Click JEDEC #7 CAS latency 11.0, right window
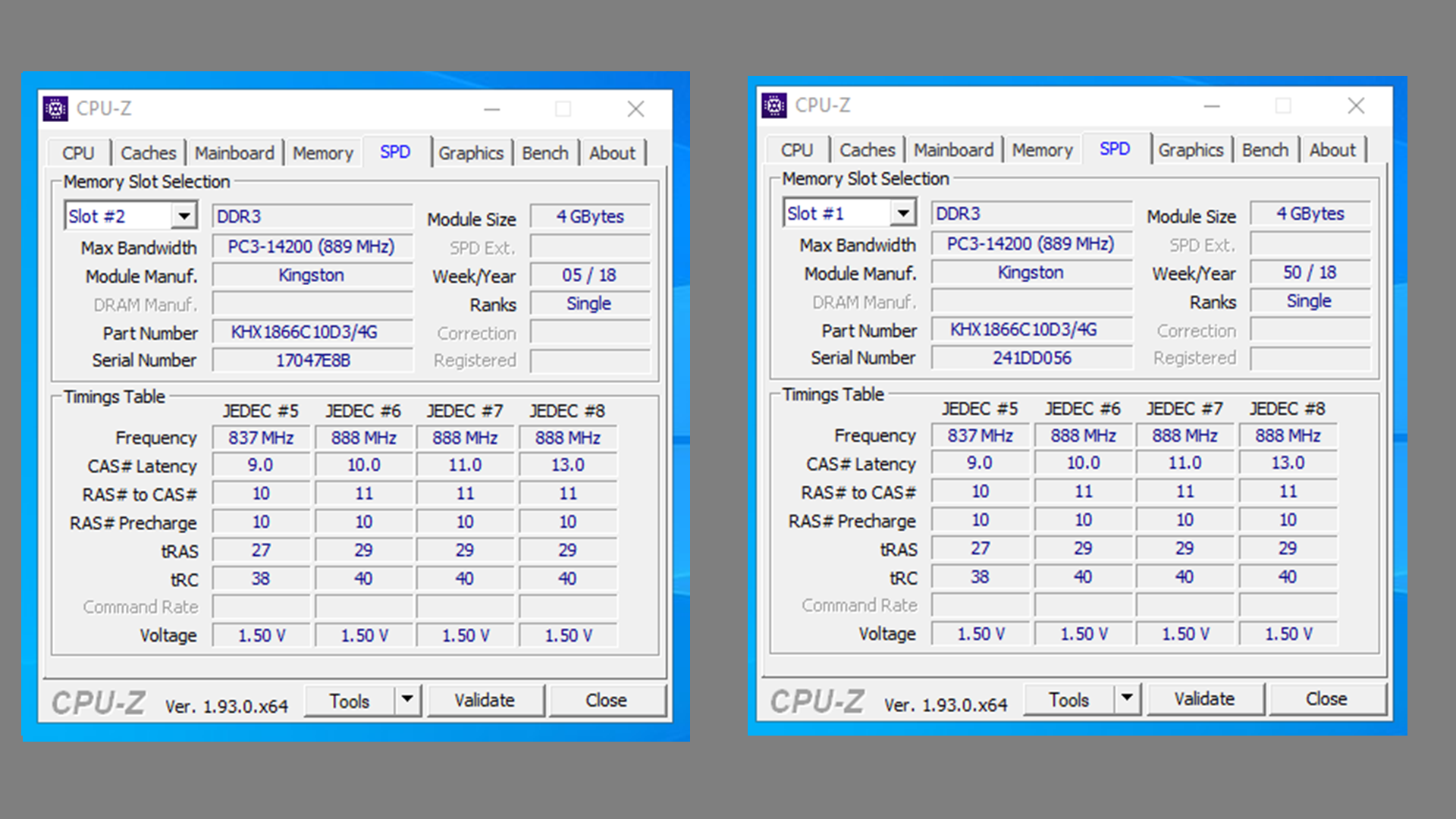Viewport: 1456px width, 819px height. pos(1185,463)
